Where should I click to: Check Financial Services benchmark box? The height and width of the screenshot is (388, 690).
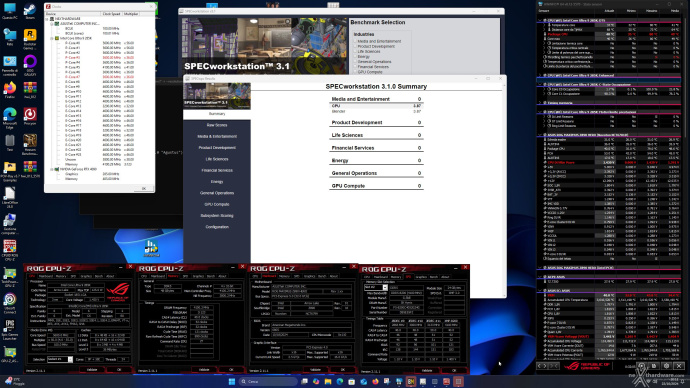(x=355, y=67)
